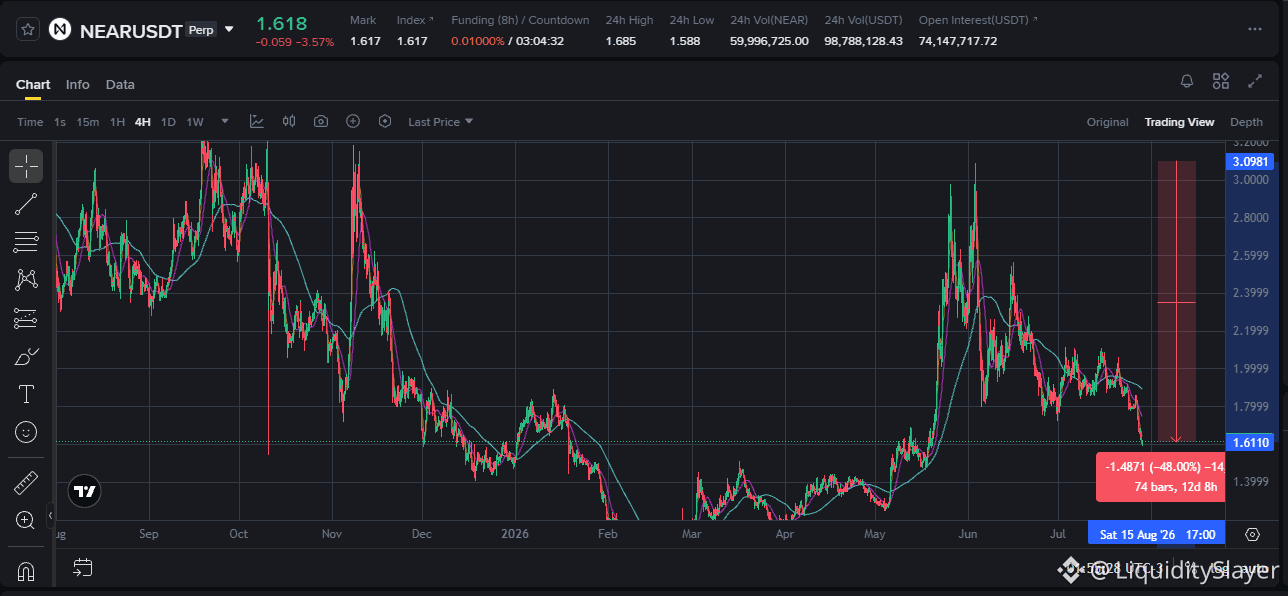Add NEARUSDT to favorites with star icon

[x=28, y=30]
